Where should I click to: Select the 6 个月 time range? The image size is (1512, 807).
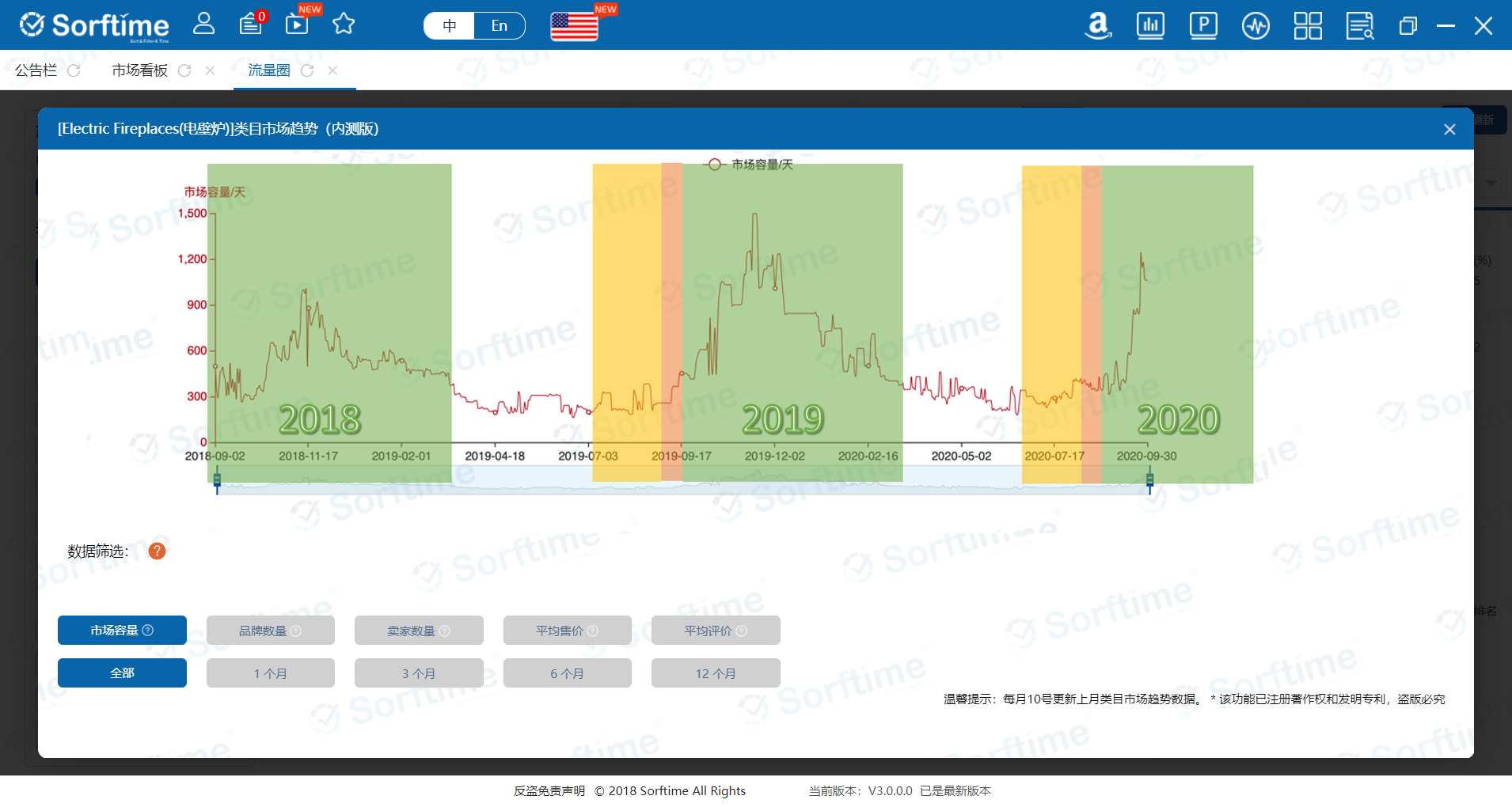coord(568,672)
